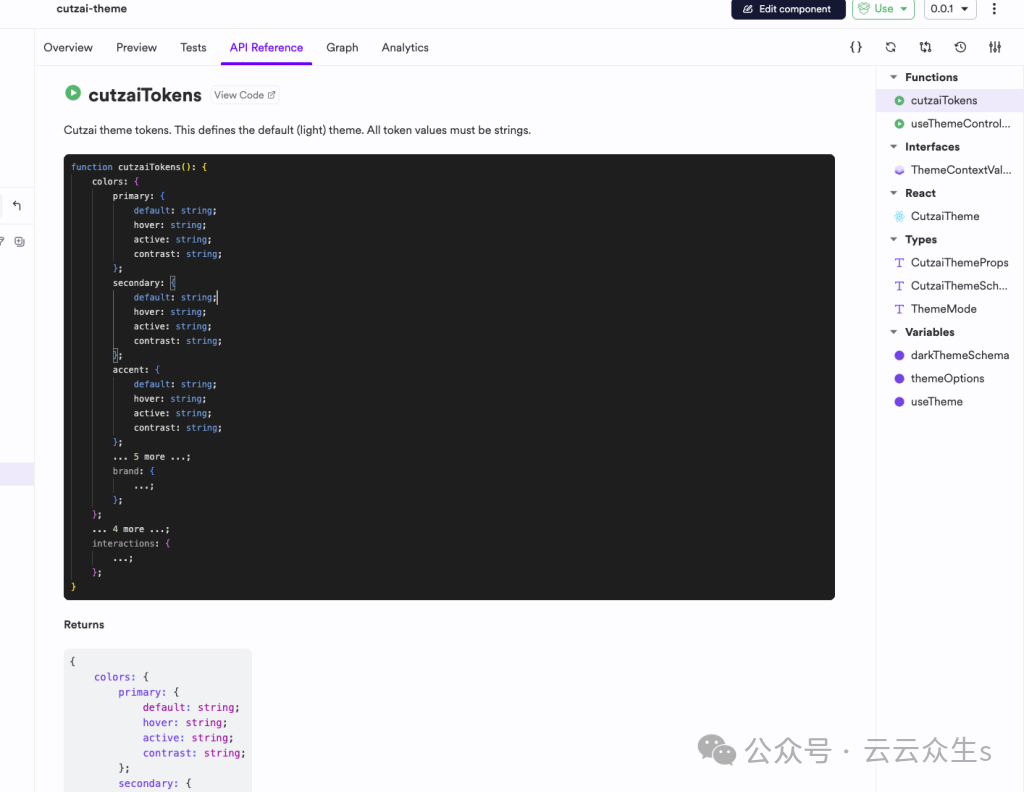Click the 'accent:' line in code block
The width and height of the screenshot is (1024, 792).
tap(136, 370)
